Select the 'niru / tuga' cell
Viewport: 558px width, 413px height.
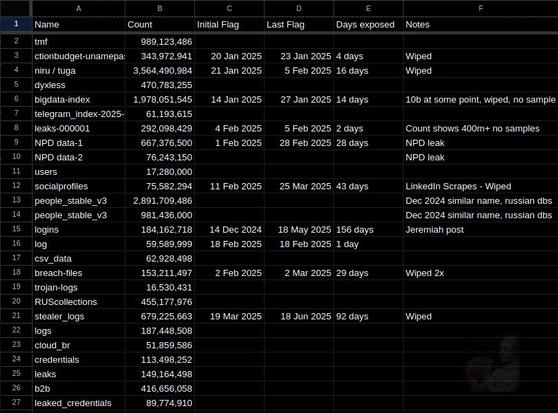[x=79, y=70]
